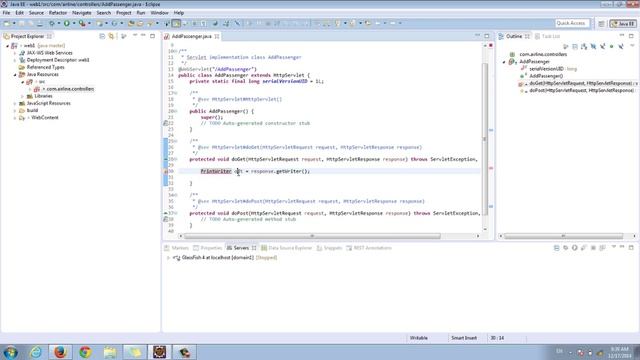Click the Debug bug icon in toolbar
Viewport: 640px width, 360px height.
point(52,23)
